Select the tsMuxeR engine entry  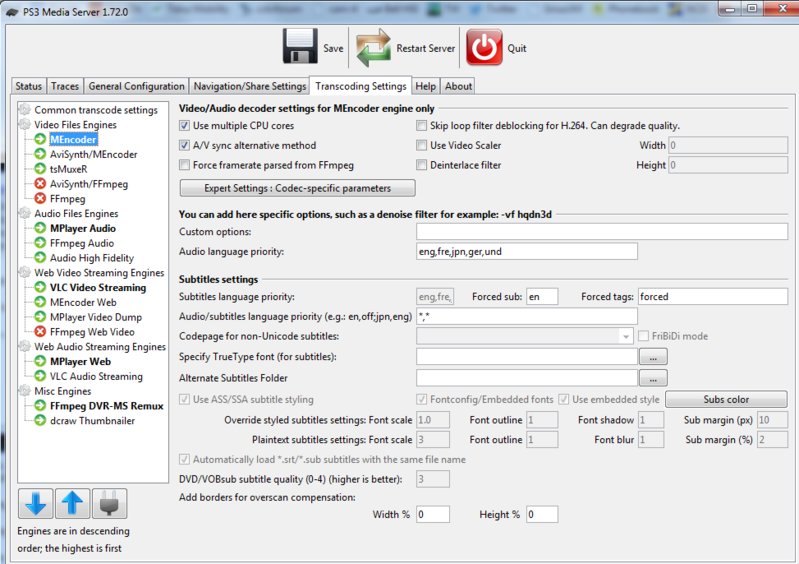(68, 169)
